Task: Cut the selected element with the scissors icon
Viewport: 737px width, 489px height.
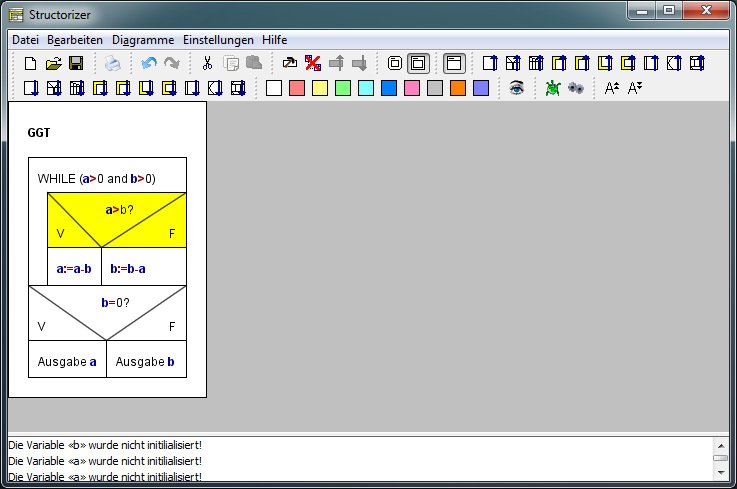Action: 207,63
